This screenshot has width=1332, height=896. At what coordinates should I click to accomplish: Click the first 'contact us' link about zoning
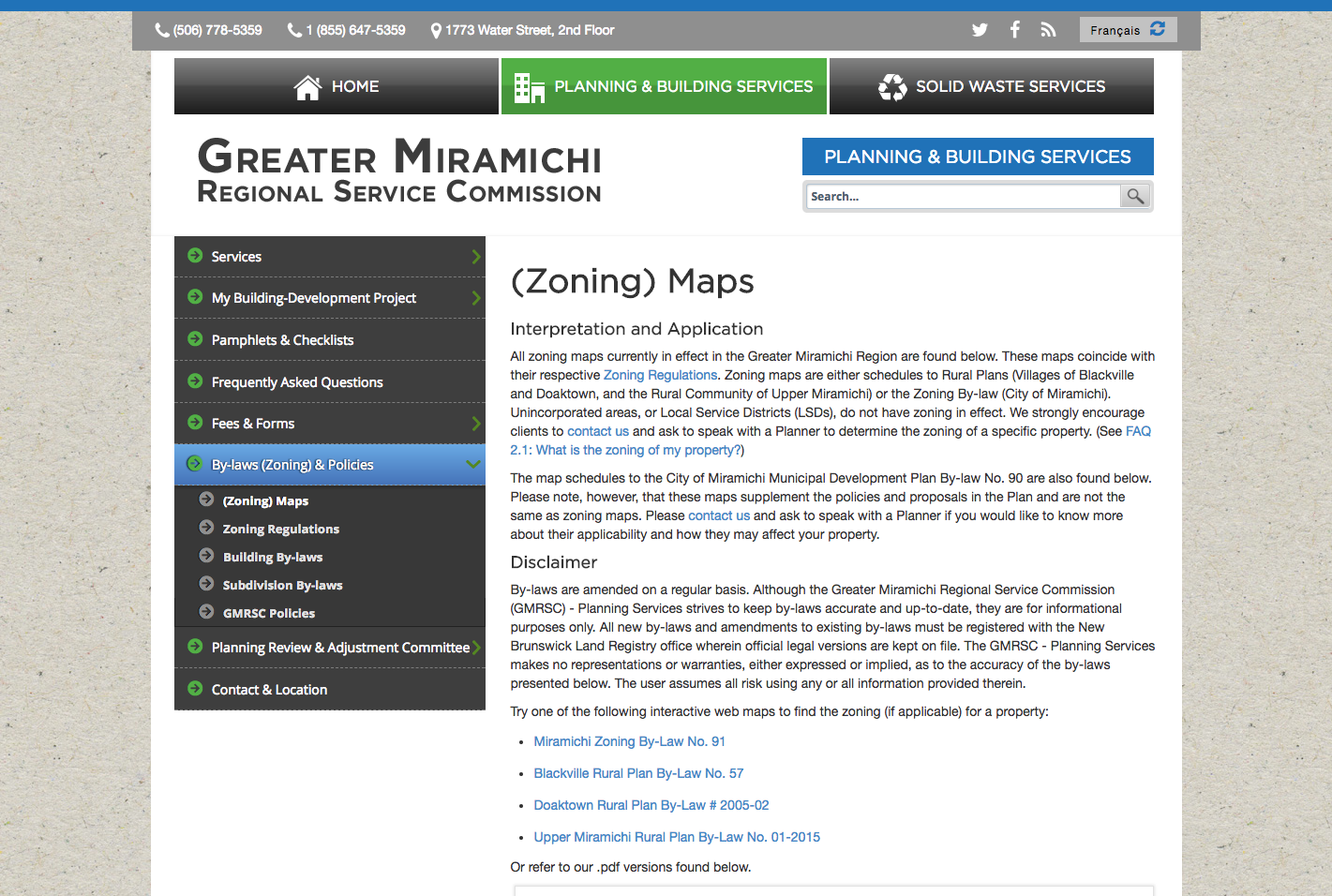(x=598, y=431)
